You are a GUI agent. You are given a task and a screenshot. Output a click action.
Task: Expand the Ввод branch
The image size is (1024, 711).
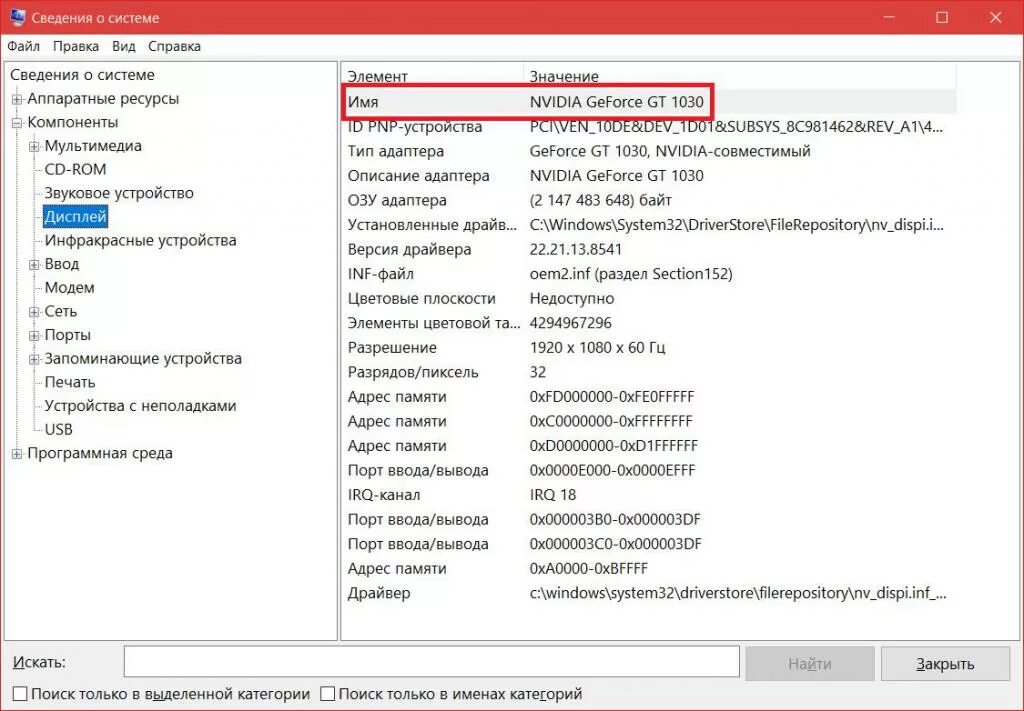[x=34, y=264]
